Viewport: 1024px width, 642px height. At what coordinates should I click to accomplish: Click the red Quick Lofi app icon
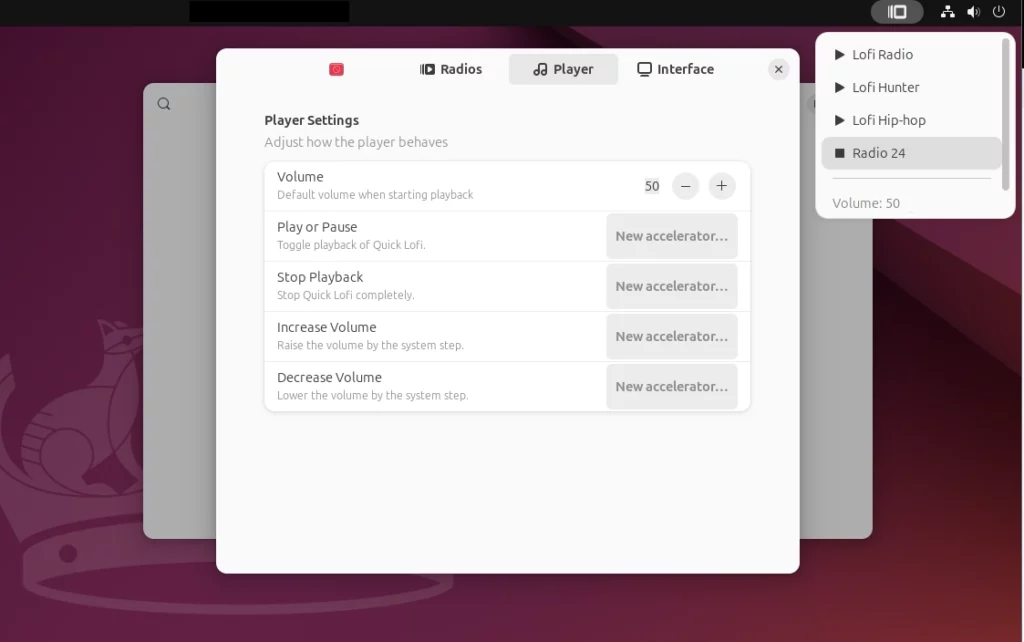pos(337,69)
